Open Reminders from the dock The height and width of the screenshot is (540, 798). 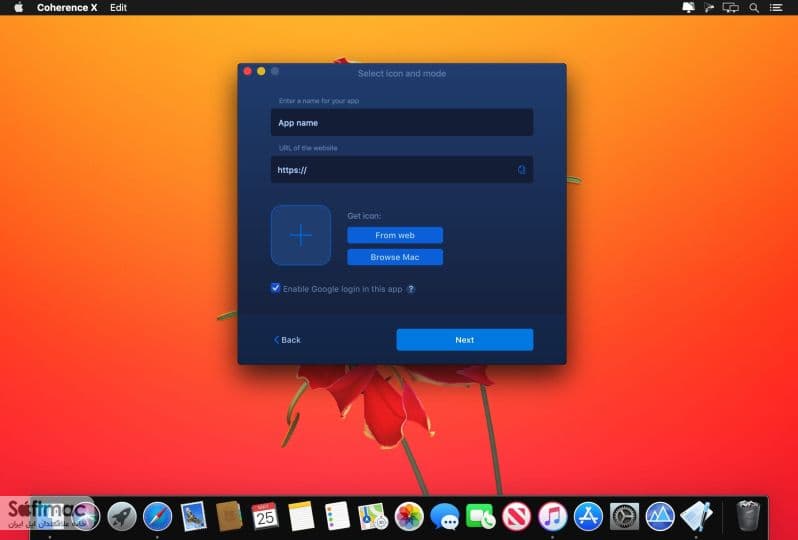click(x=337, y=516)
